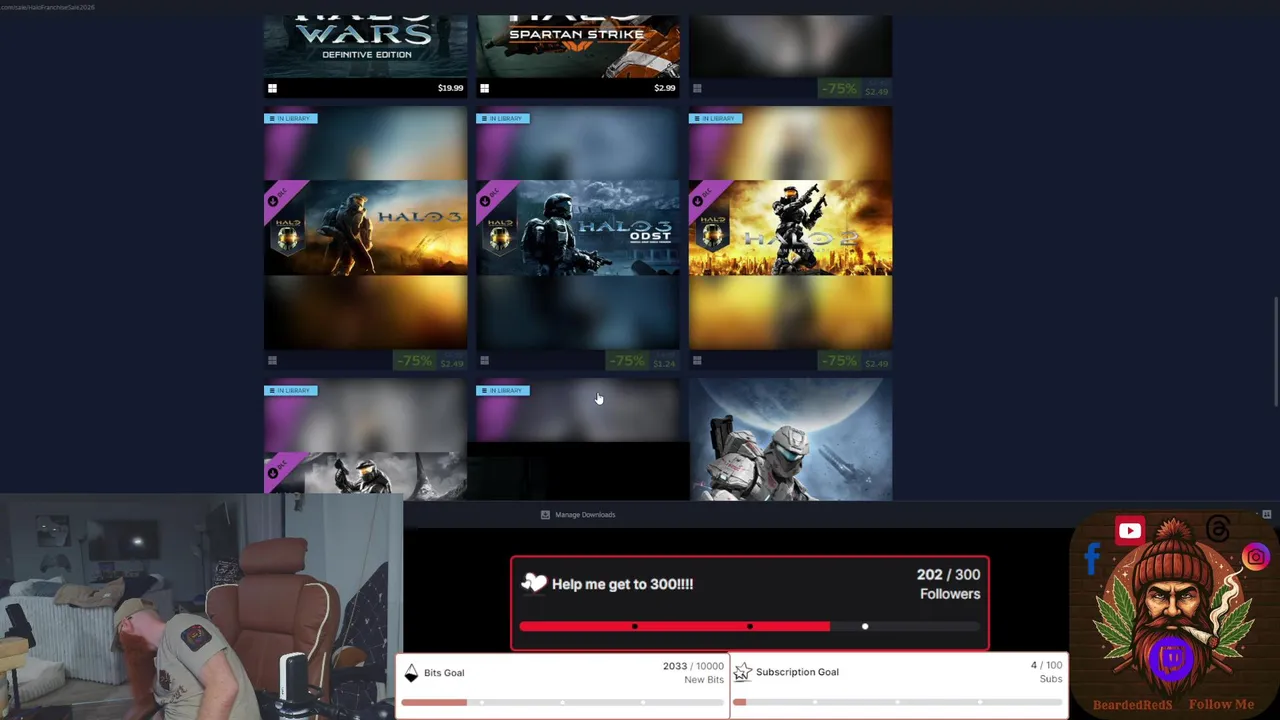Open the Halo 3 ODST DLC artwork
Screen dimensions: 1280x720
[x=578, y=228]
